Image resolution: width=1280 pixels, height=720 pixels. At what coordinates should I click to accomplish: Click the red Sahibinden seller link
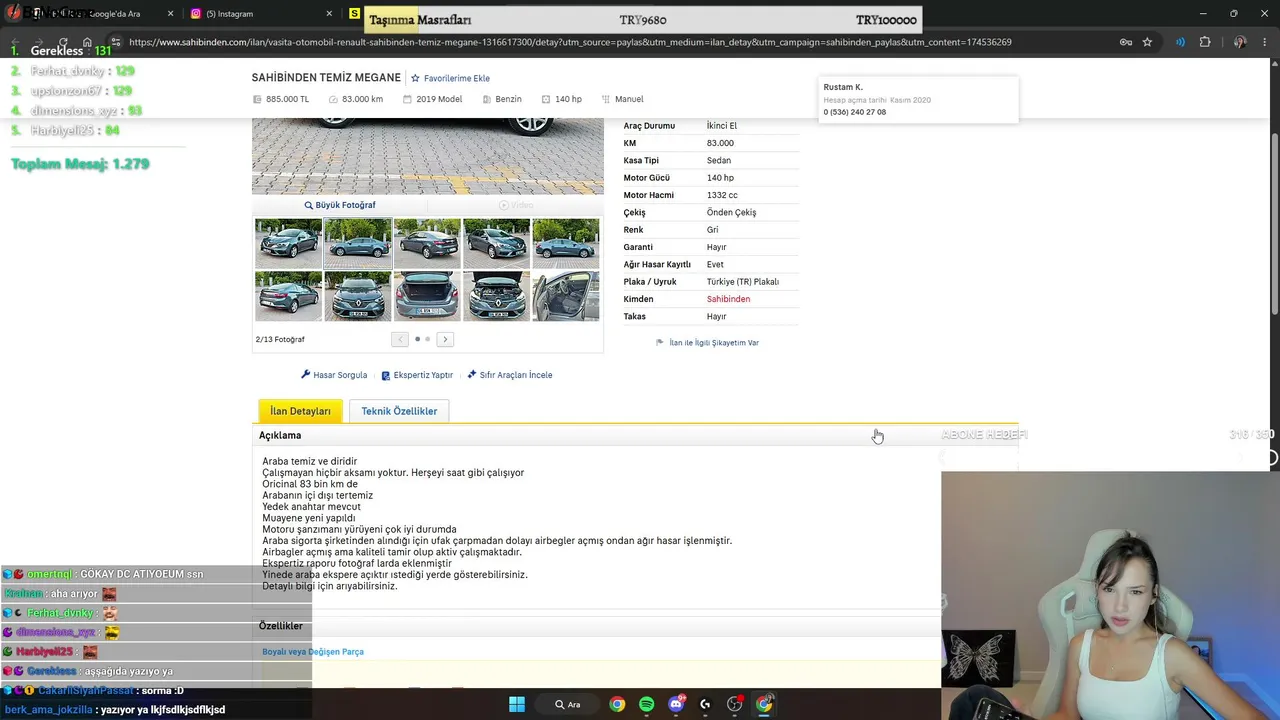click(x=728, y=299)
